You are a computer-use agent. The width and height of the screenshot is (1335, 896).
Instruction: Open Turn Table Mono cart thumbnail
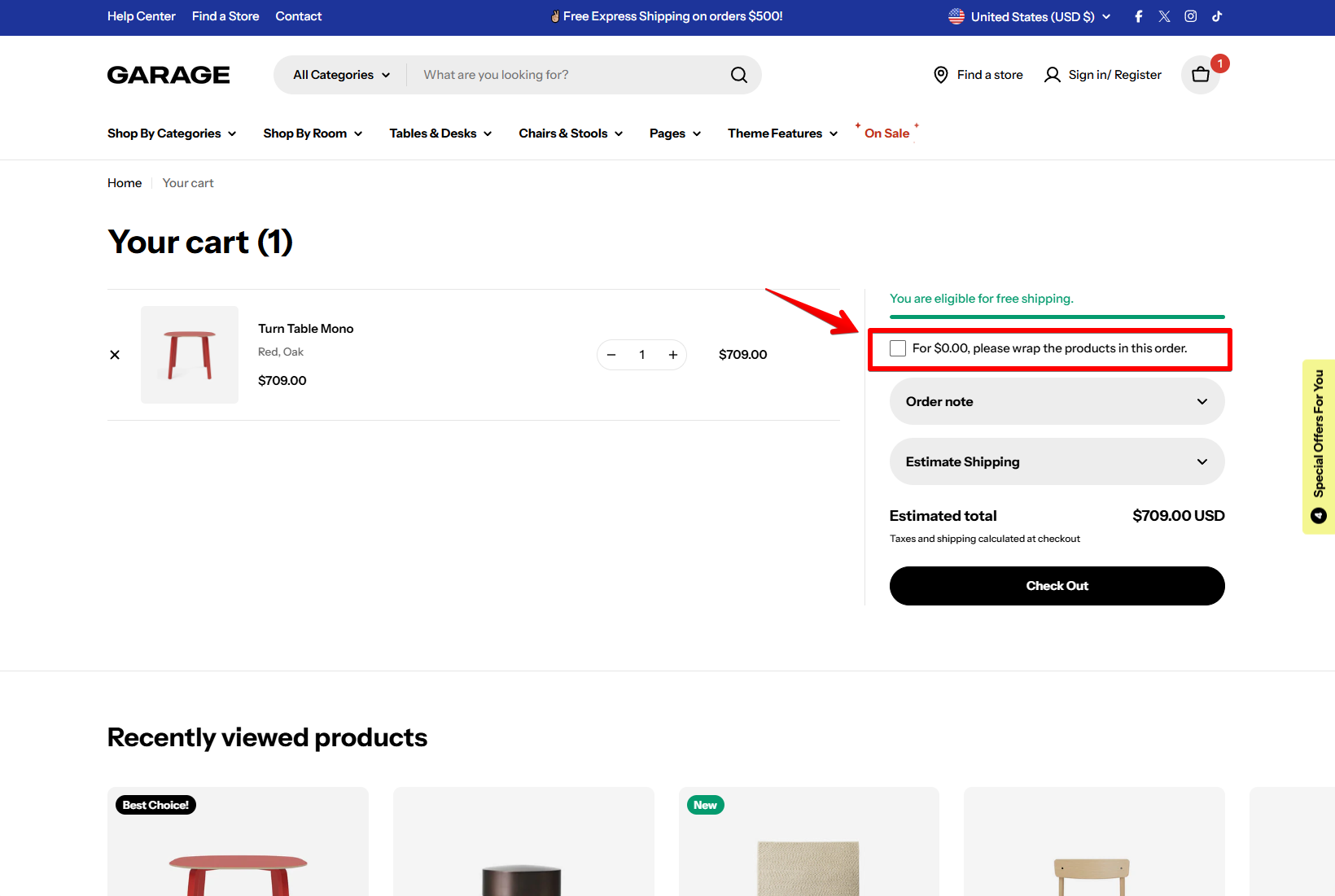pos(190,355)
